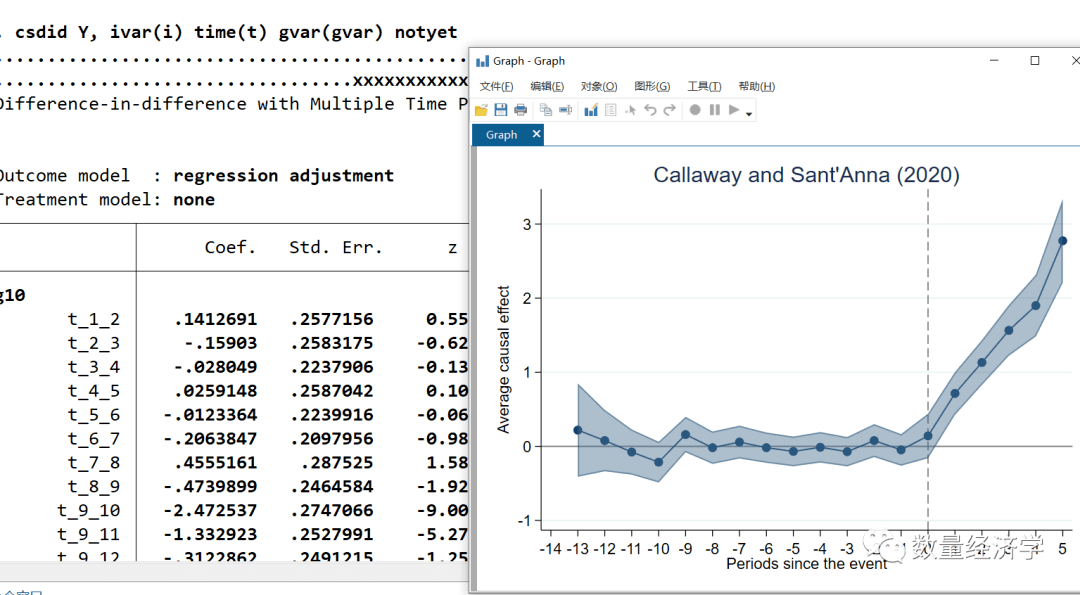The height and width of the screenshot is (595, 1080).
Task: Redo the graph edit
Action: click(668, 110)
